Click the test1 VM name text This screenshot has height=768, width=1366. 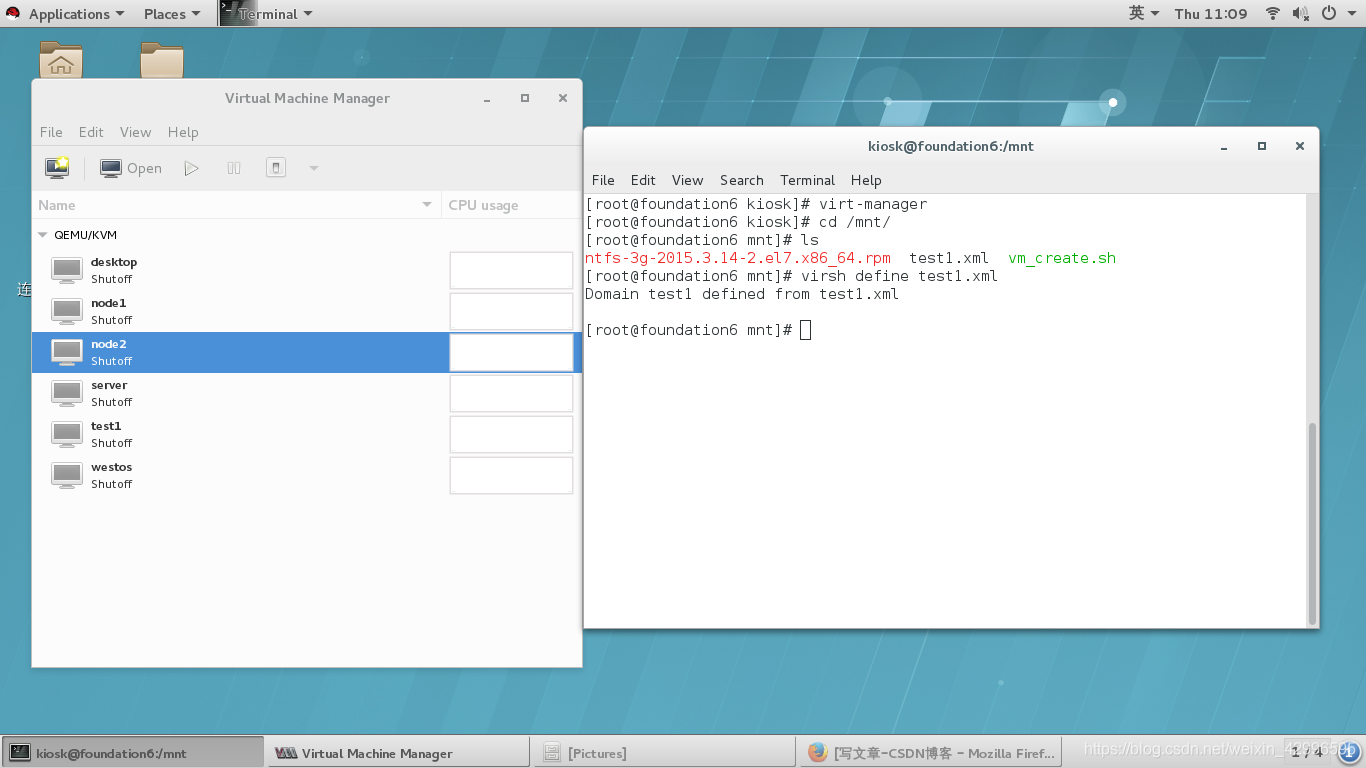pos(106,426)
